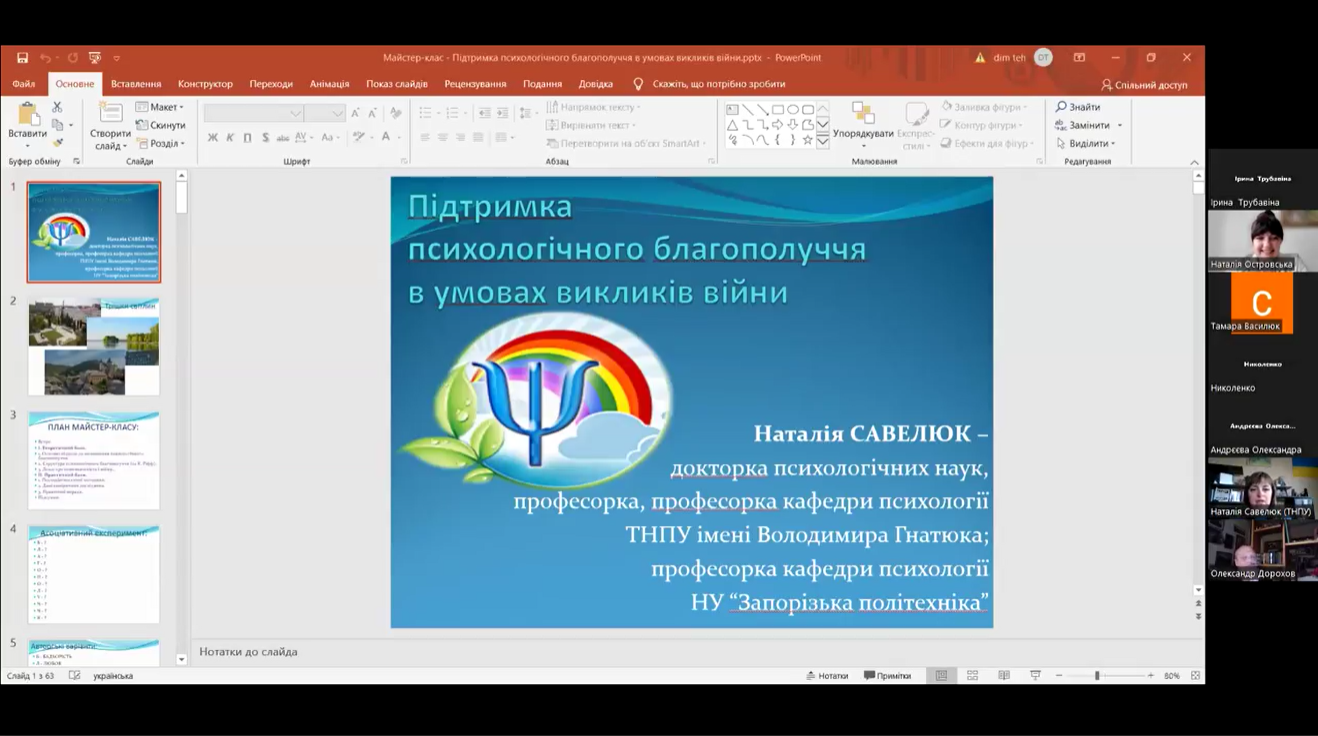Select slide 3 ПЛАН МАЙСТЕР-КЛАСУ thumbnail
The width and height of the screenshot is (1318, 736).
point(94,460)
